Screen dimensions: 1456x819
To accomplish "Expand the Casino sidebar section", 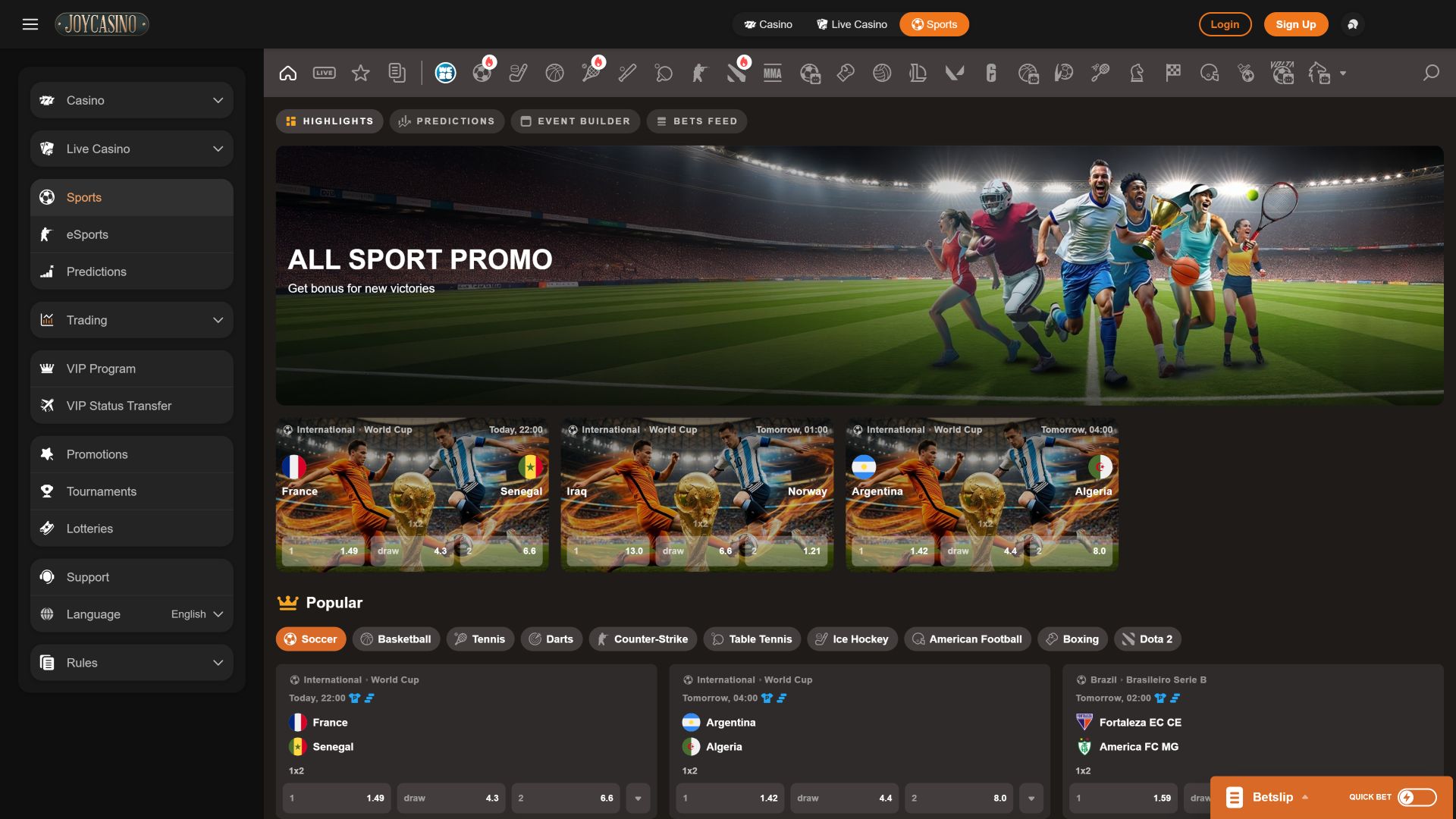I will click(x=132, y=100).
